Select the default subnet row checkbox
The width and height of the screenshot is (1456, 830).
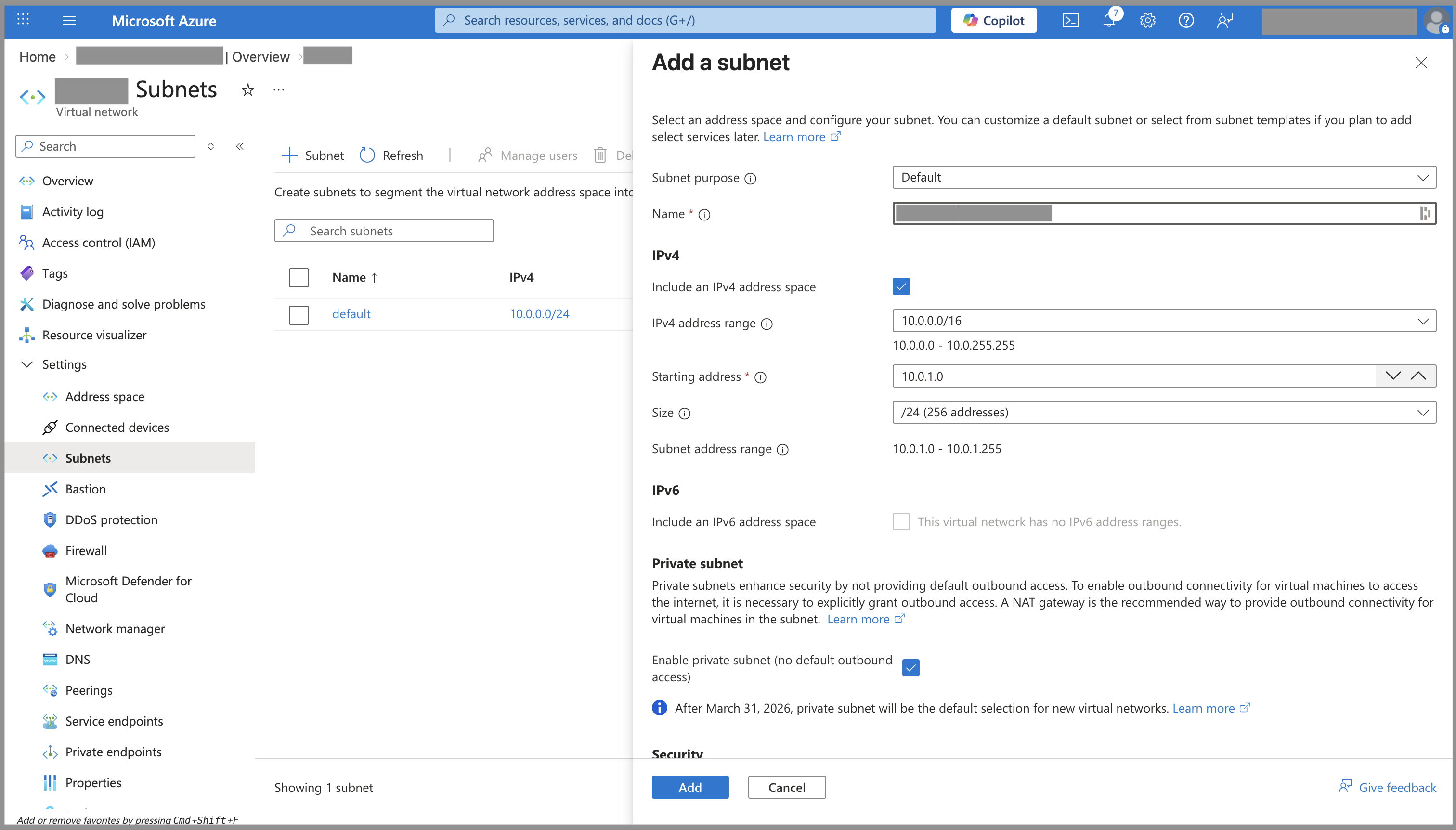coord(299,315)
